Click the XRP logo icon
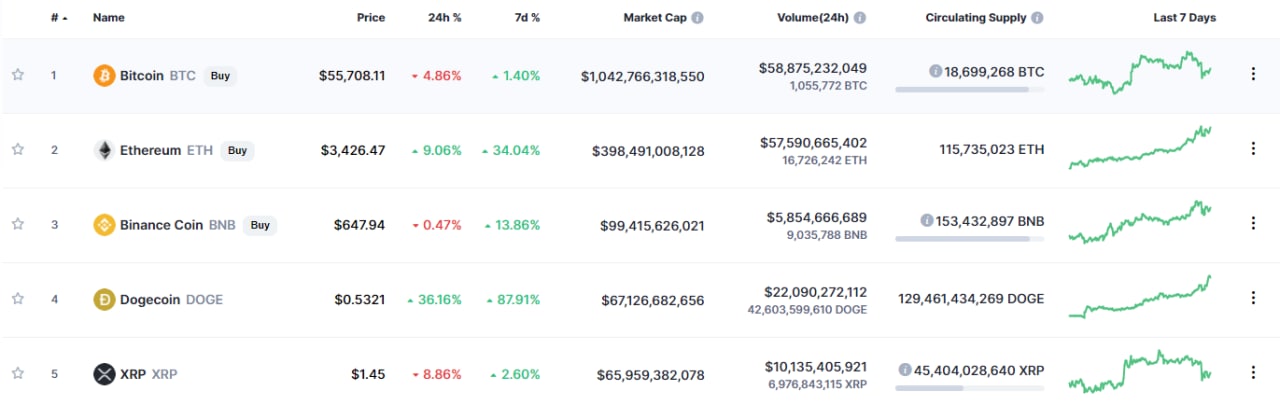Image resolution: width=1280 pixels, height=405 pixels. click(x=104, y=374)
